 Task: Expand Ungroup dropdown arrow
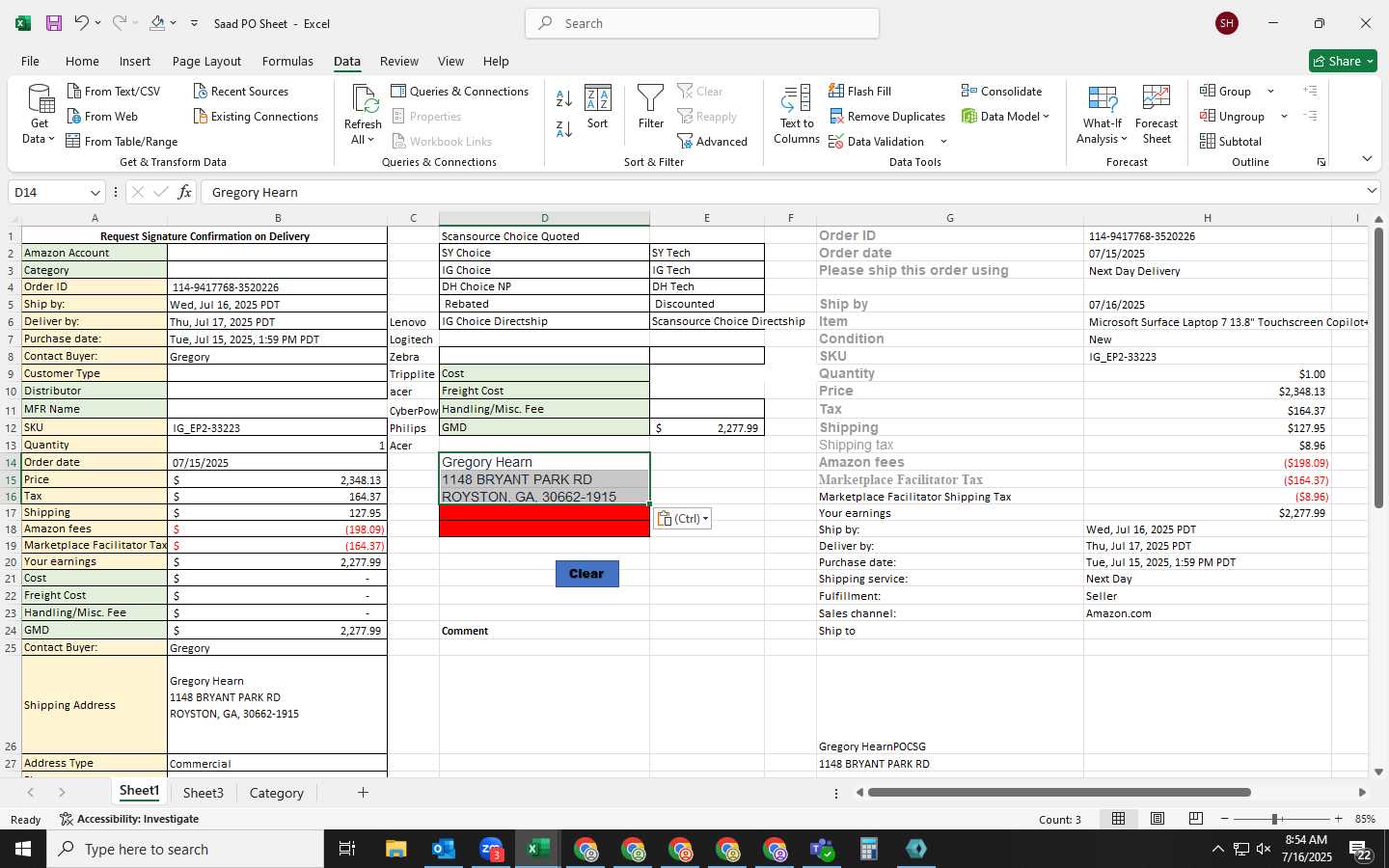[1284, 117]
